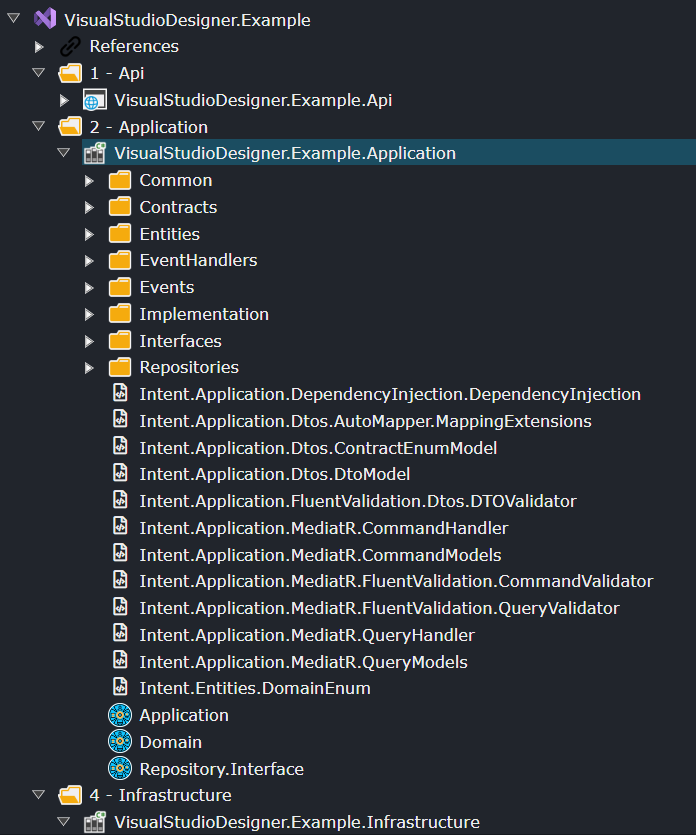The height and width of the screenshot is (835, 696).
Task: Click the EventHandlers folder icon
Action: pos(120,260)
